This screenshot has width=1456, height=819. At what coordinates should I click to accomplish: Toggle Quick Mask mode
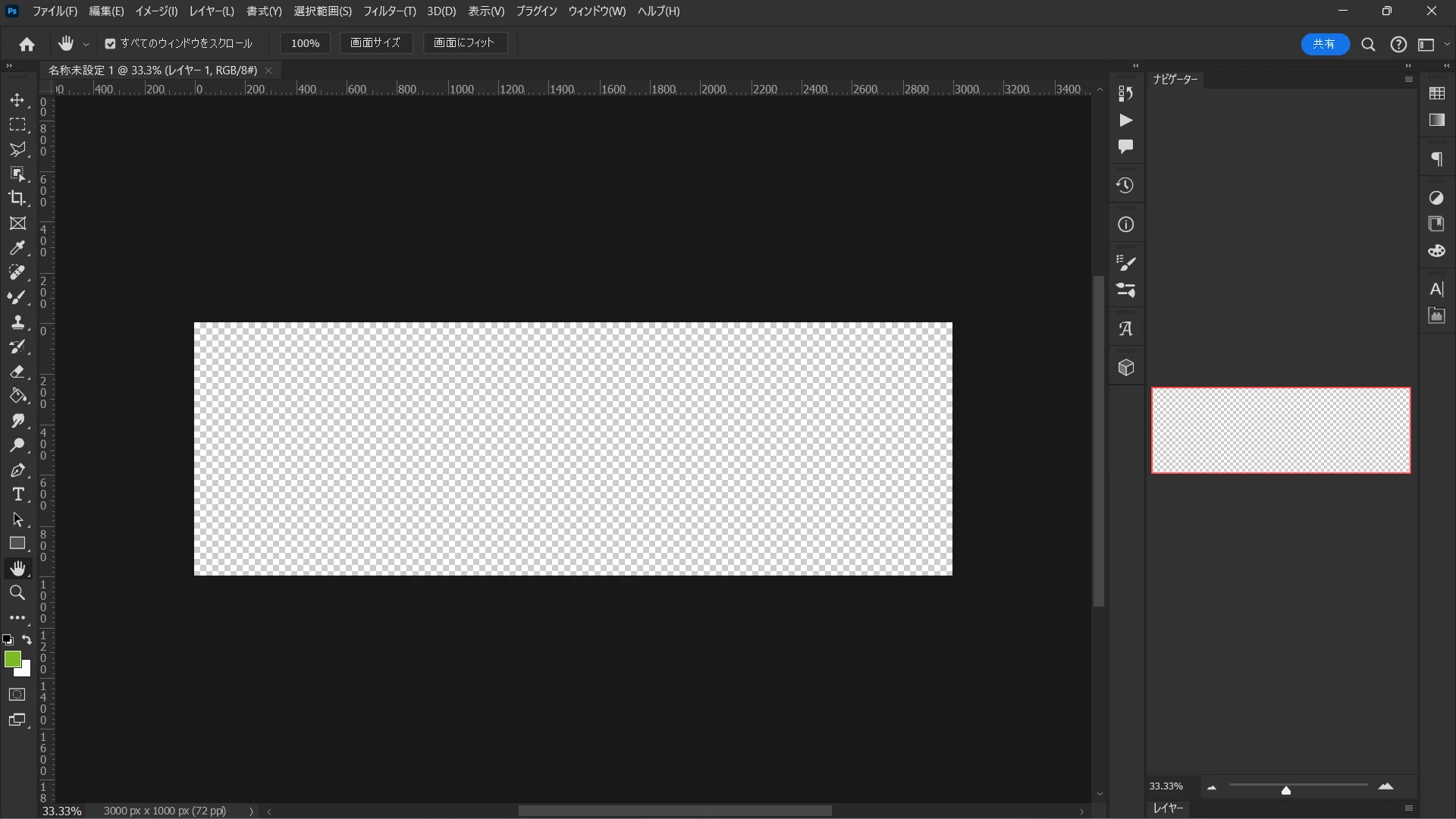(x=17, y=695)
